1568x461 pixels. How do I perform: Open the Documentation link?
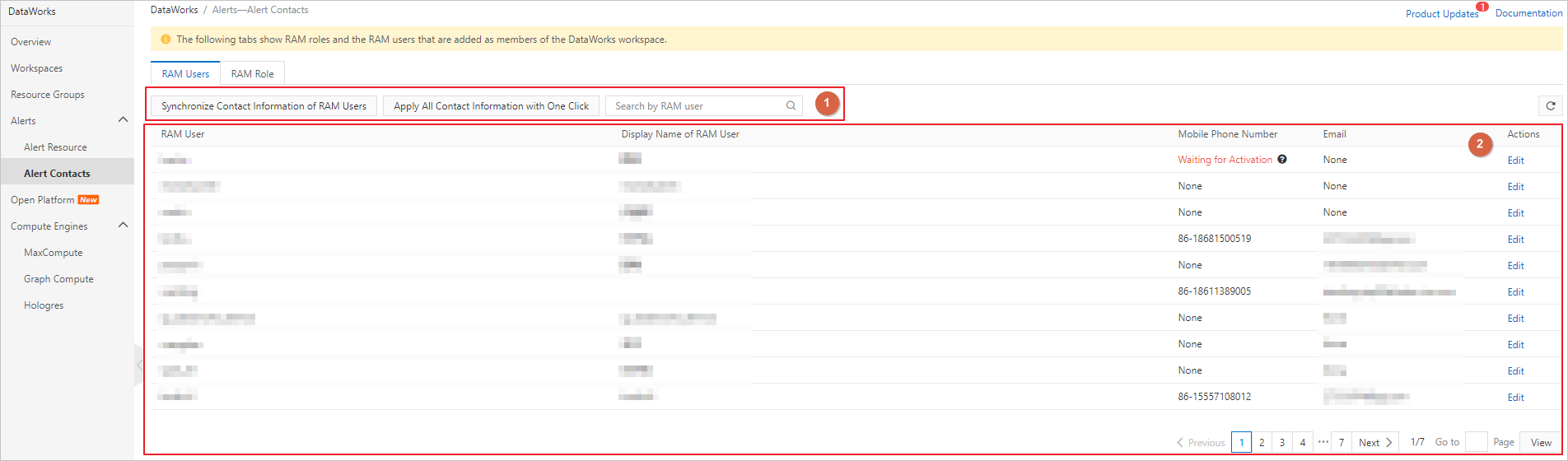point(1528,13)
